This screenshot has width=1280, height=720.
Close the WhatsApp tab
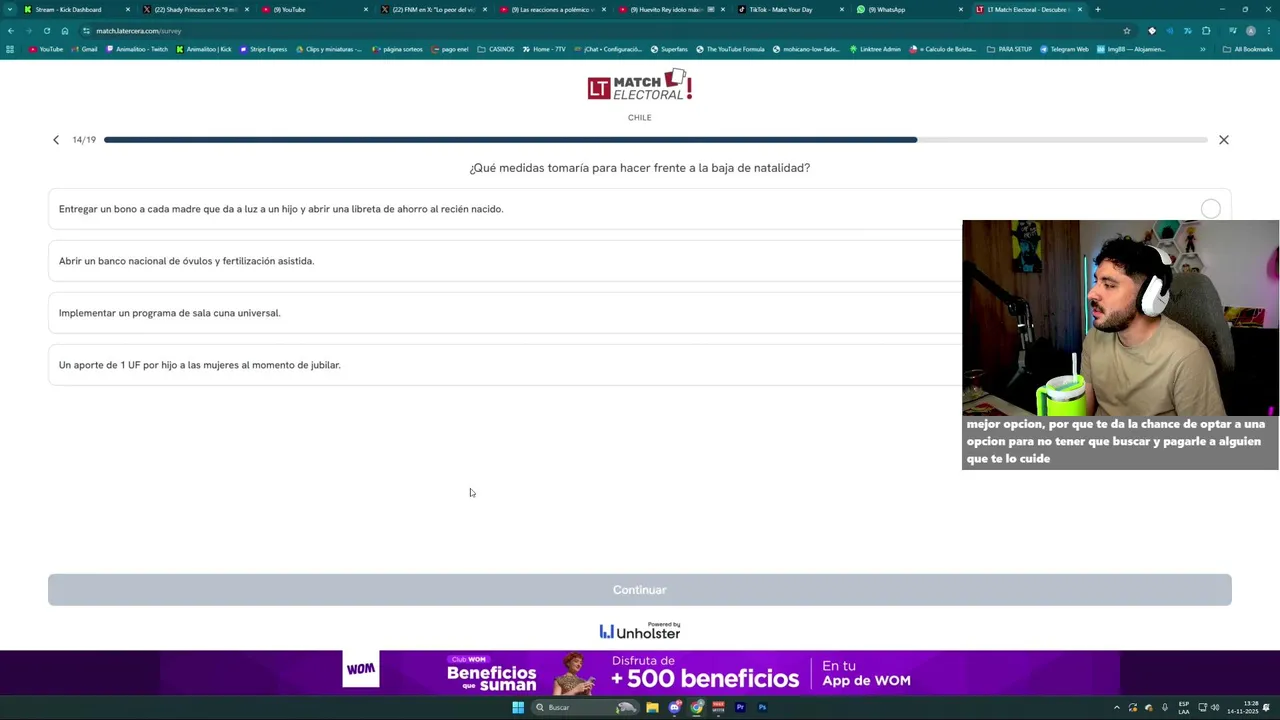tap(961, 10)
